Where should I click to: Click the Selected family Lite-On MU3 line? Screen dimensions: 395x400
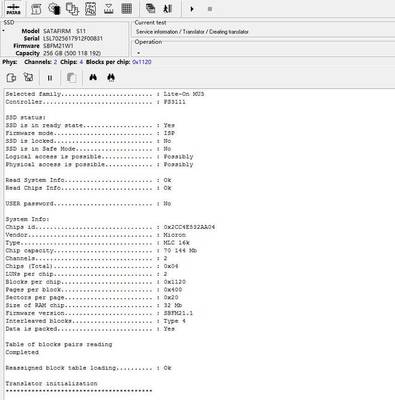(105, 94)
